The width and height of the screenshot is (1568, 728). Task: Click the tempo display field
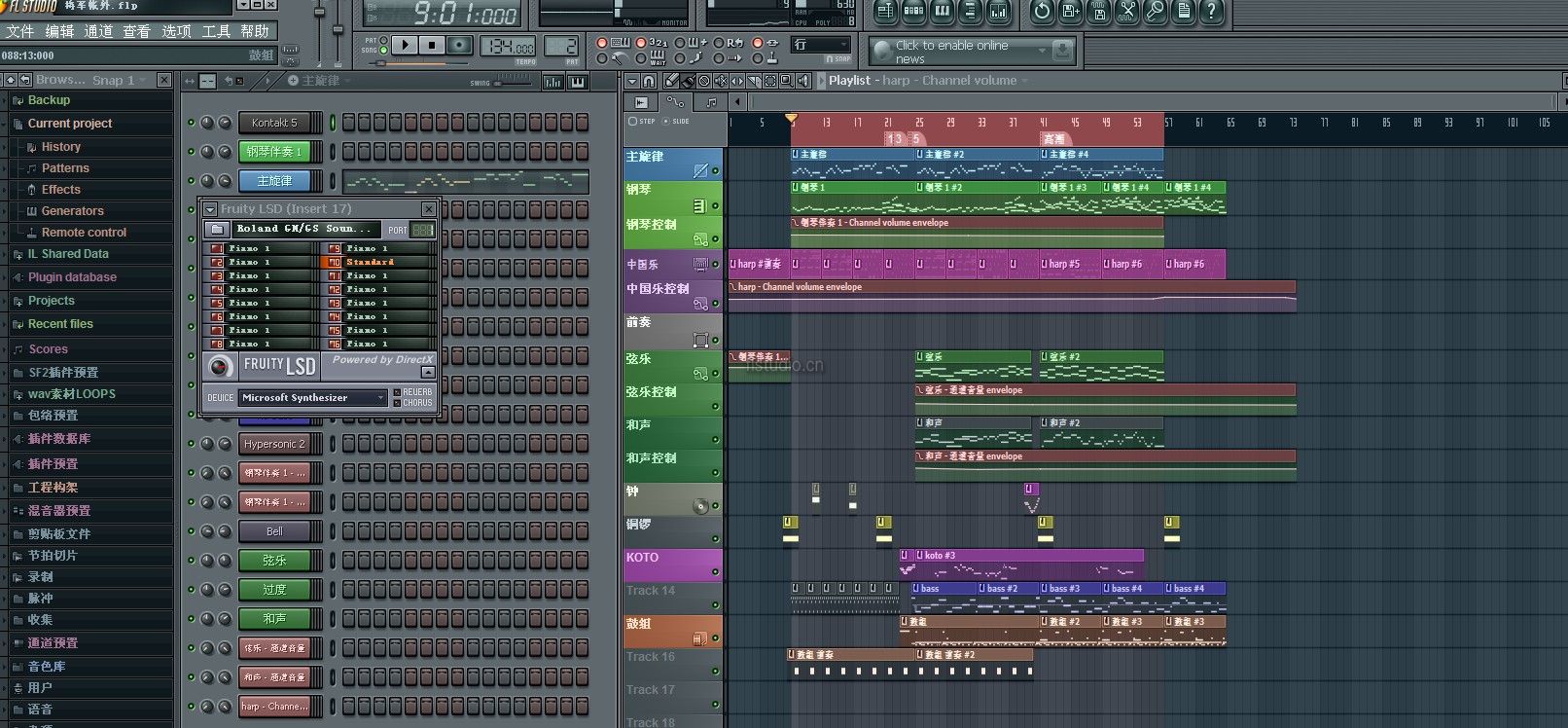[508, 47]
